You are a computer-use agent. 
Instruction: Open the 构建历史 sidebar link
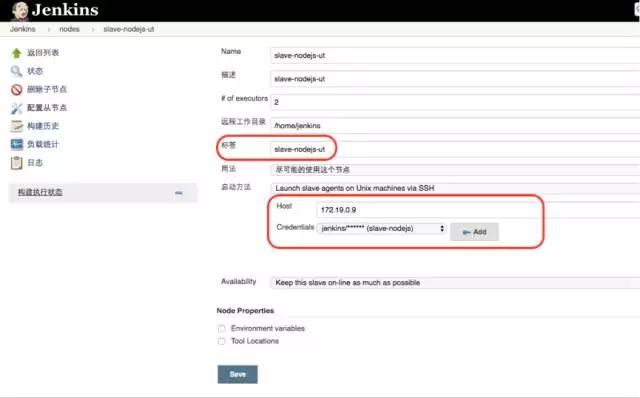point(43,126)
